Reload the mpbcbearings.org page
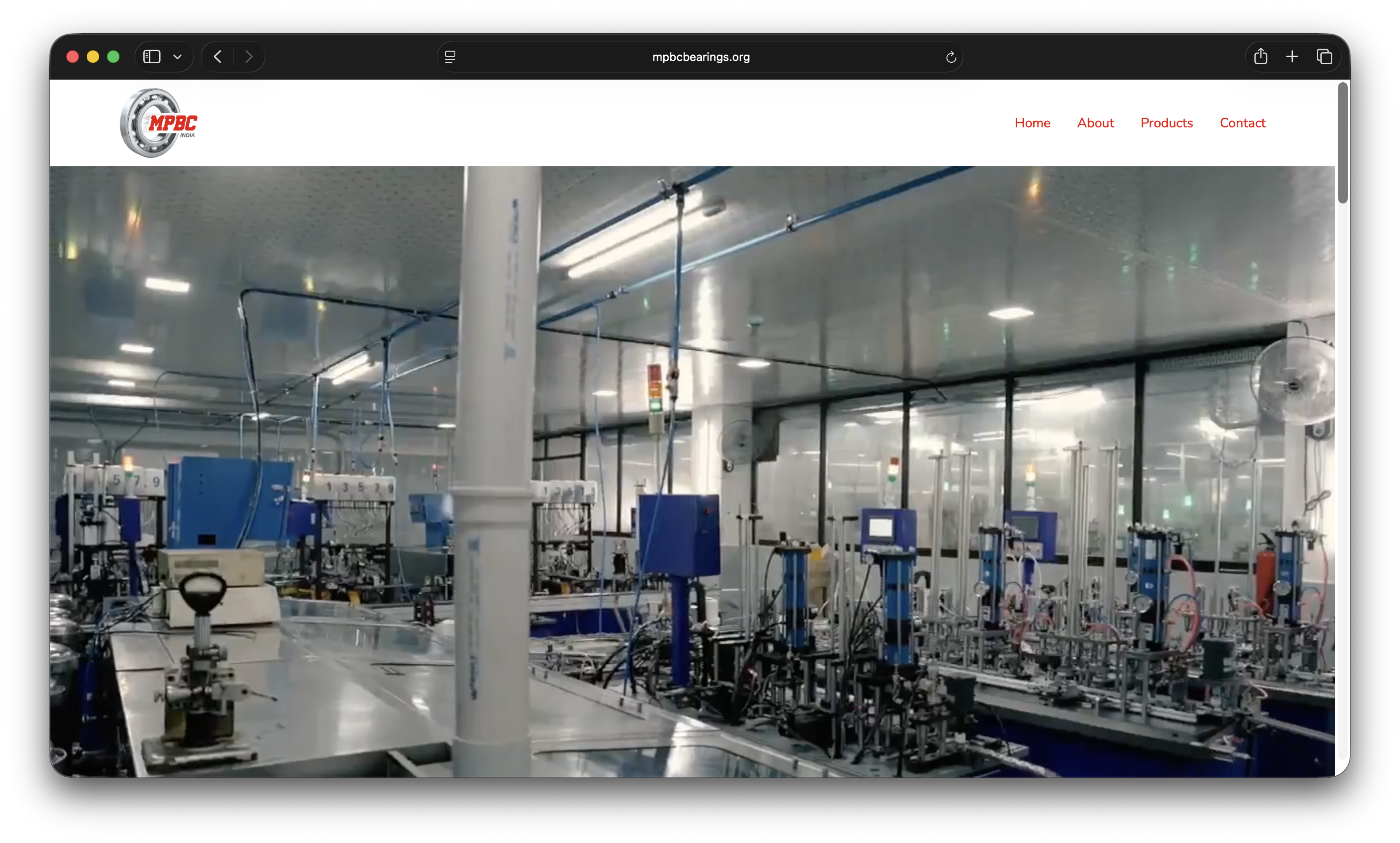This screenshot has height=843, width=1400. 950,57
